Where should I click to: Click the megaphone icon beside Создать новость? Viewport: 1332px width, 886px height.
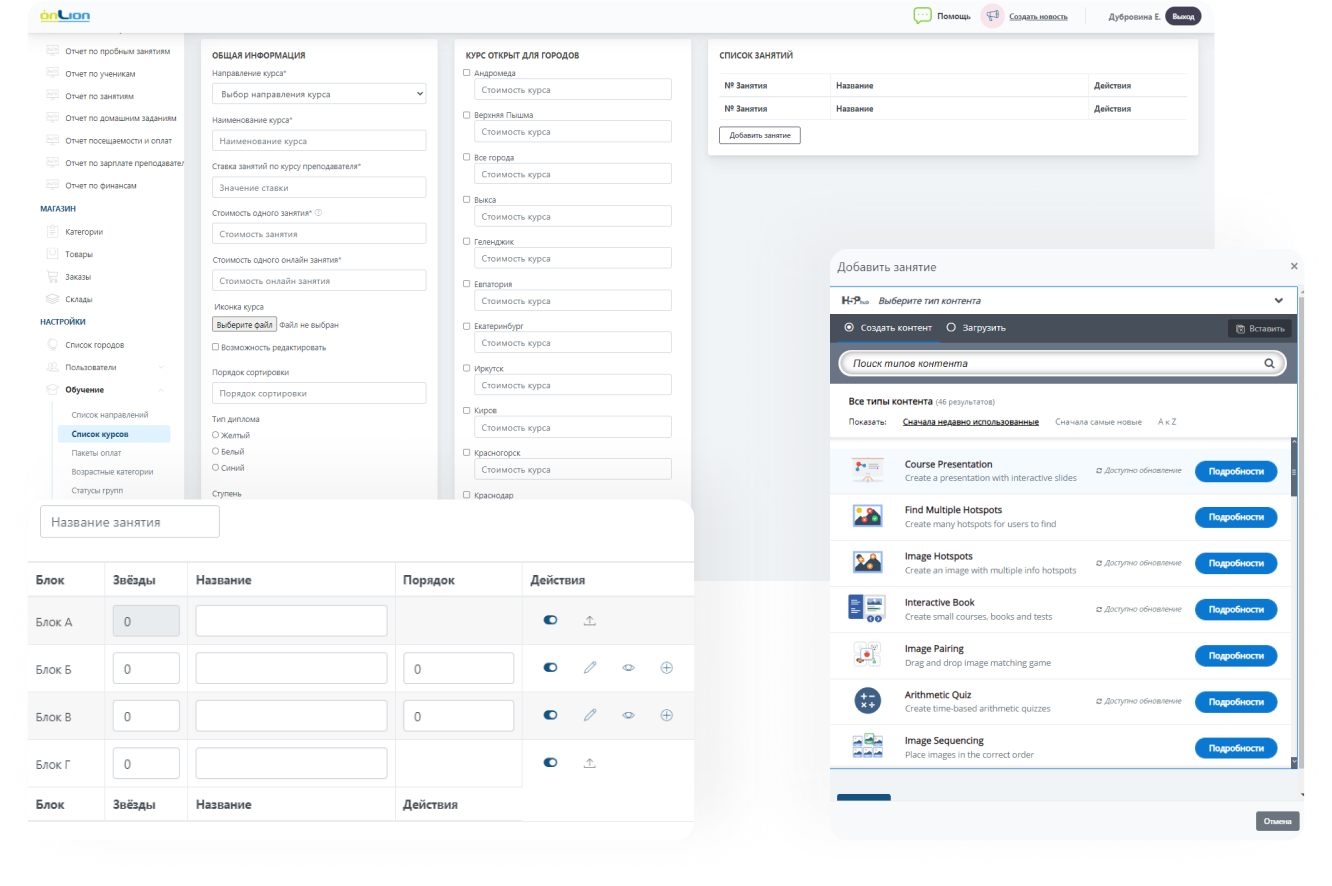992,16
